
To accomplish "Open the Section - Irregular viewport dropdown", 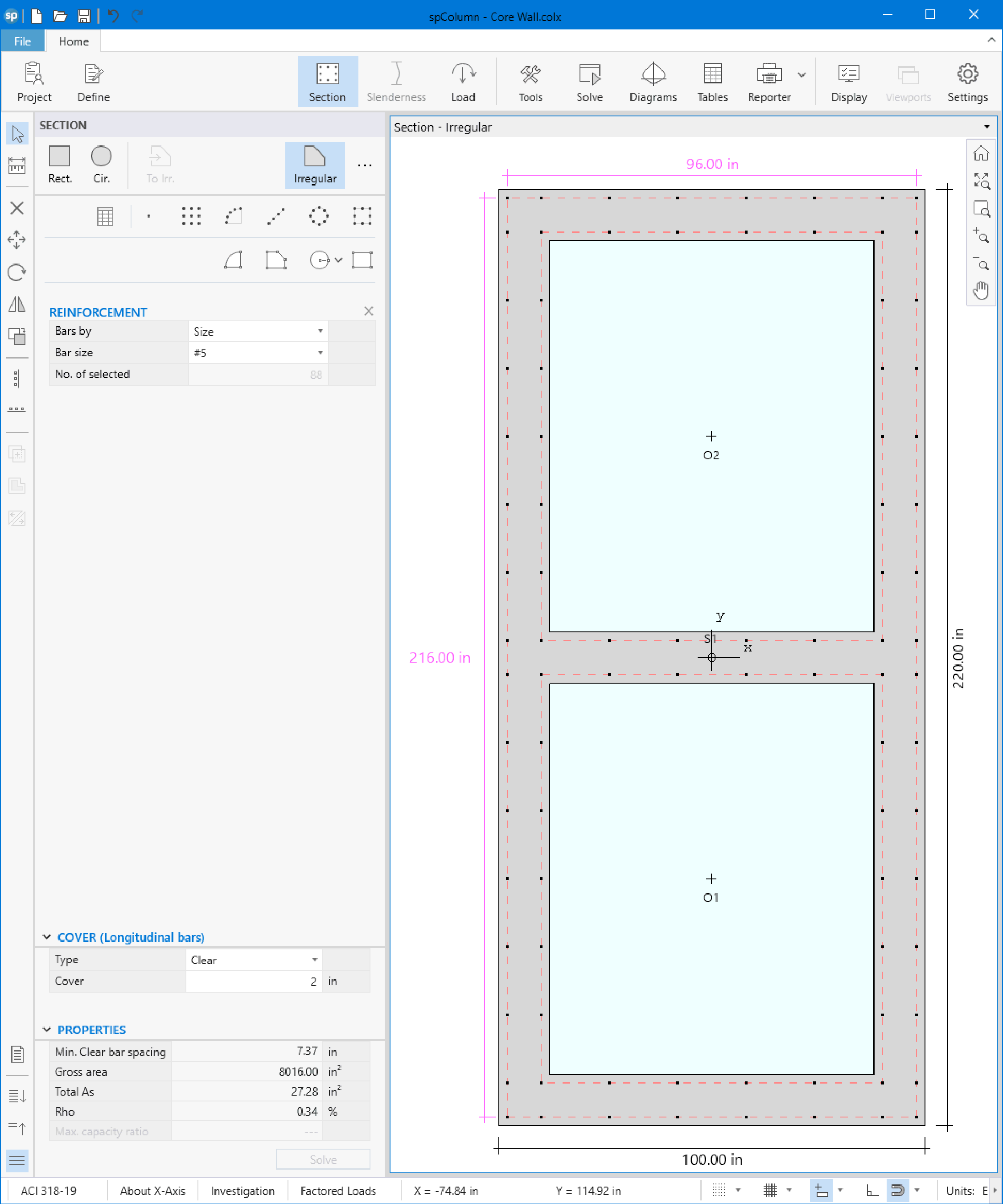I will pos(987,127).
